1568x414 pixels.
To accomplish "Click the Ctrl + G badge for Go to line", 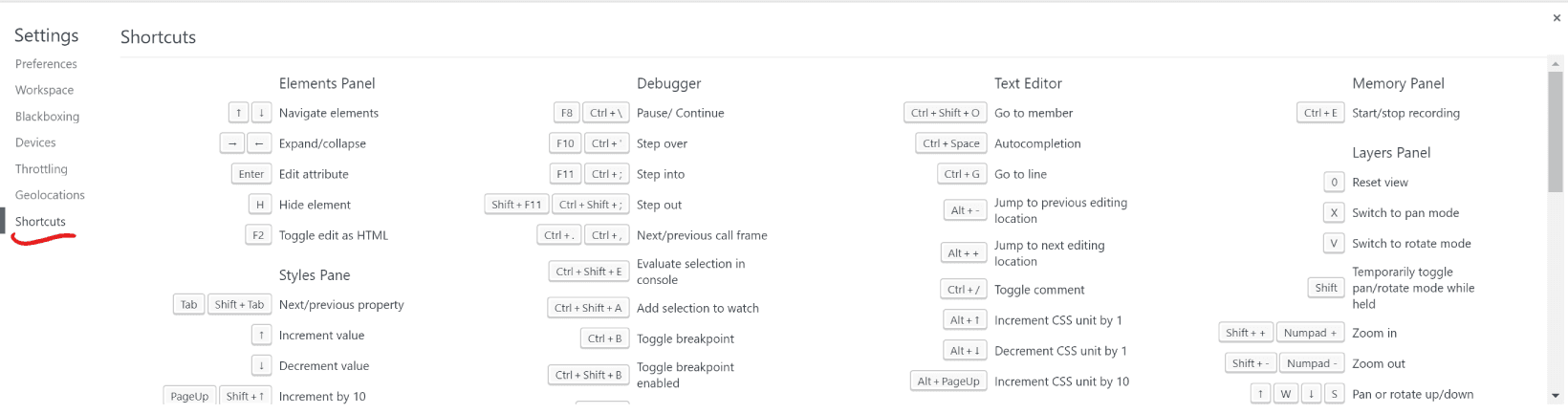I will click(x=962, y=174).
